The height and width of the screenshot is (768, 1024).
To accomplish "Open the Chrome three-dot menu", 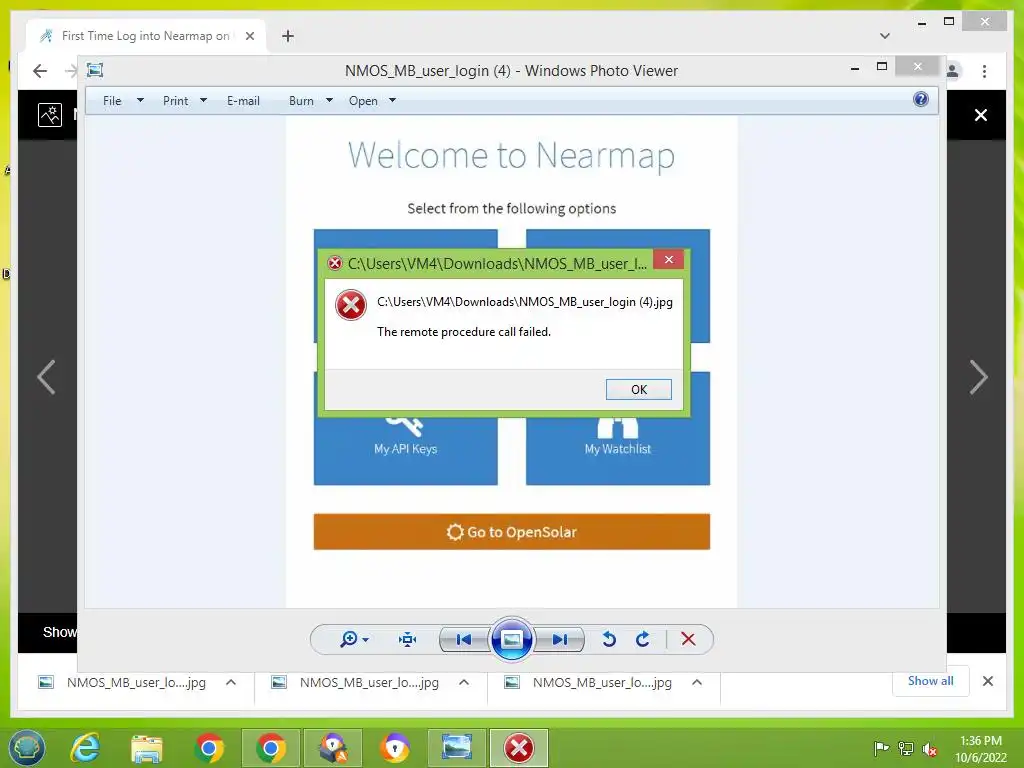I will click(984, 71).
